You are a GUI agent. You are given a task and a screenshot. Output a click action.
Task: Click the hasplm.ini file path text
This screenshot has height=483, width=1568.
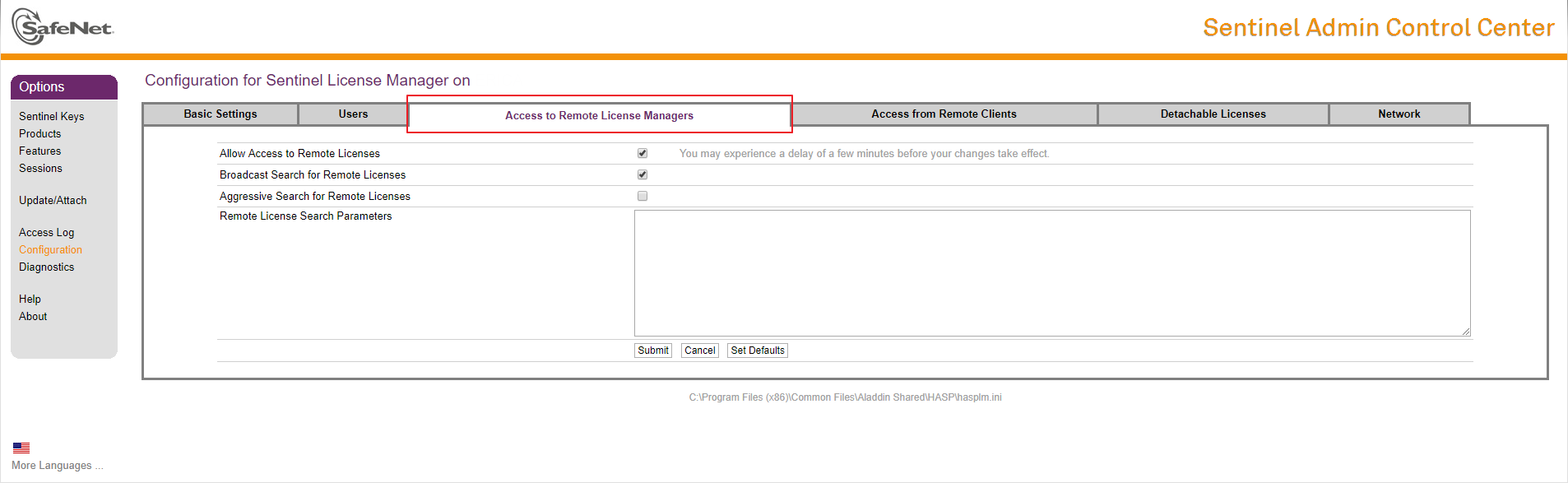click(846, 397)
